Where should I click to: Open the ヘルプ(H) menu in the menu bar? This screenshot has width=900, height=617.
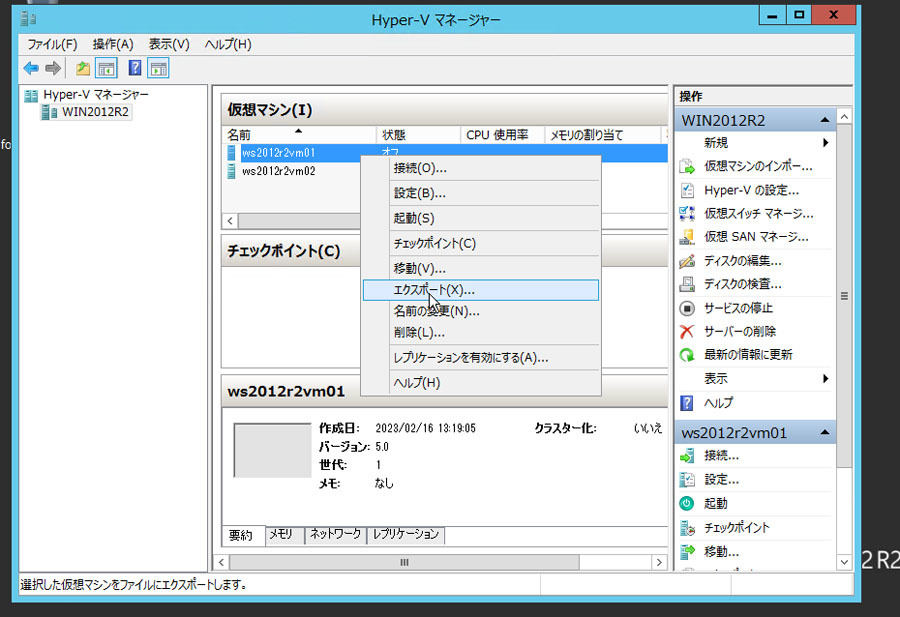click(x=228, y=44)
